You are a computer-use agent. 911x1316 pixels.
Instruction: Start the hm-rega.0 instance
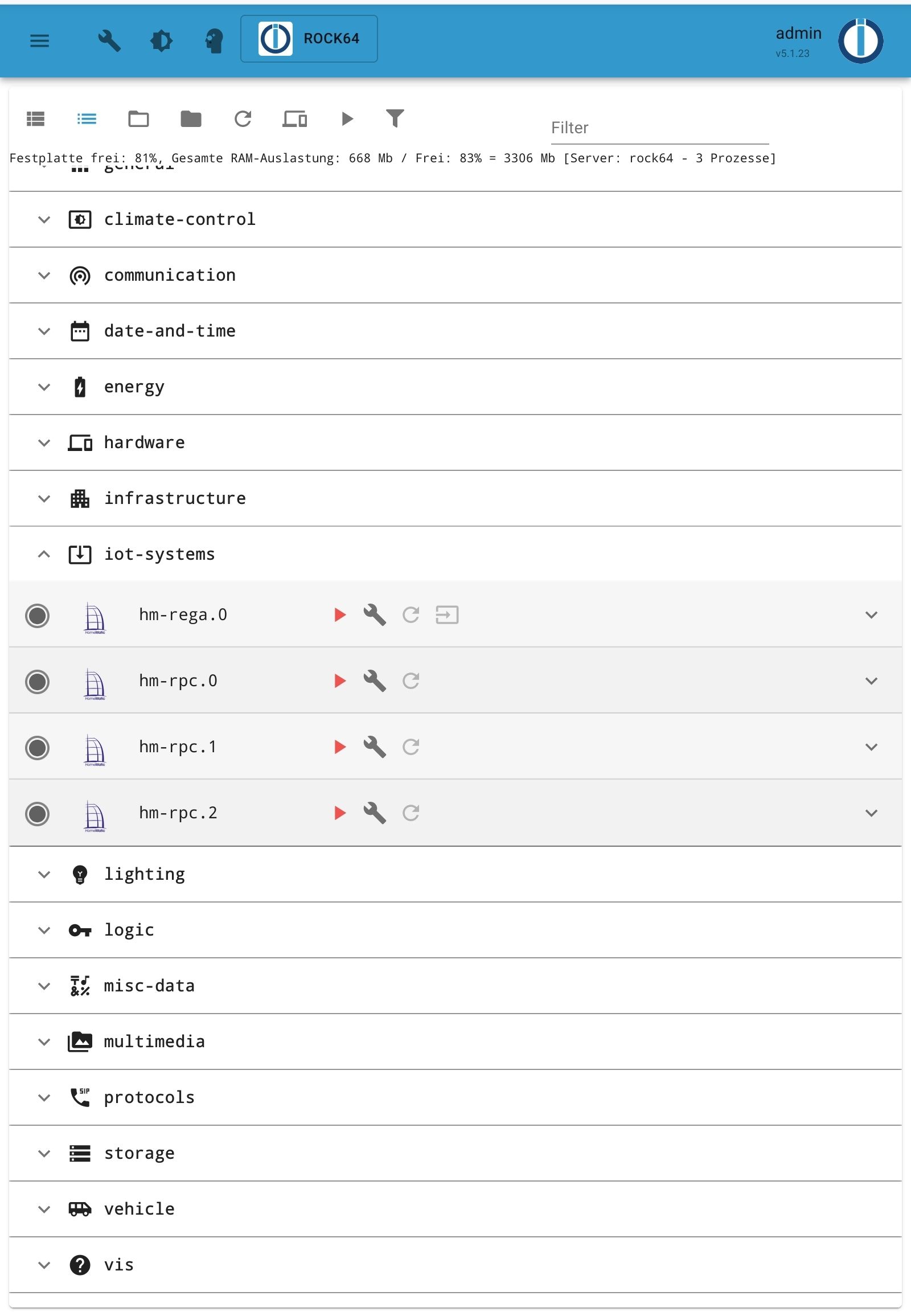[340, 615]
